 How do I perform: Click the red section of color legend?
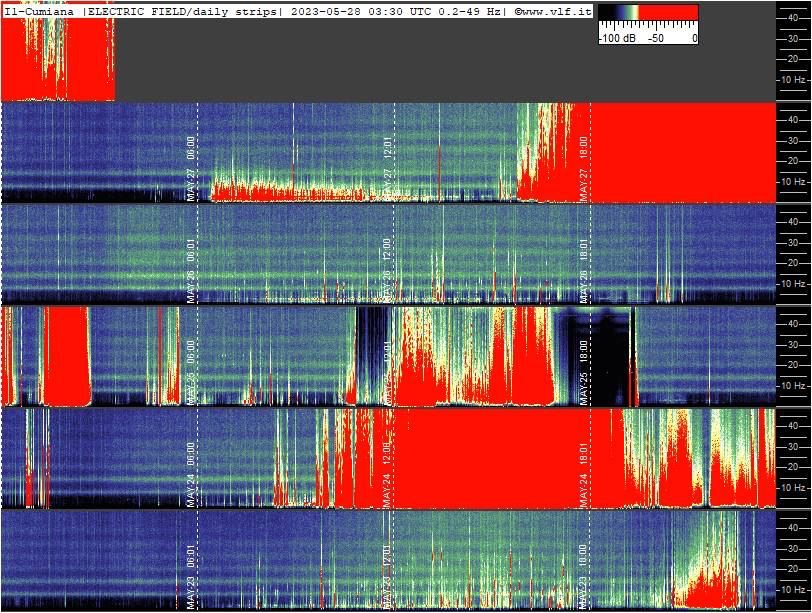click(x=668, y=12)
